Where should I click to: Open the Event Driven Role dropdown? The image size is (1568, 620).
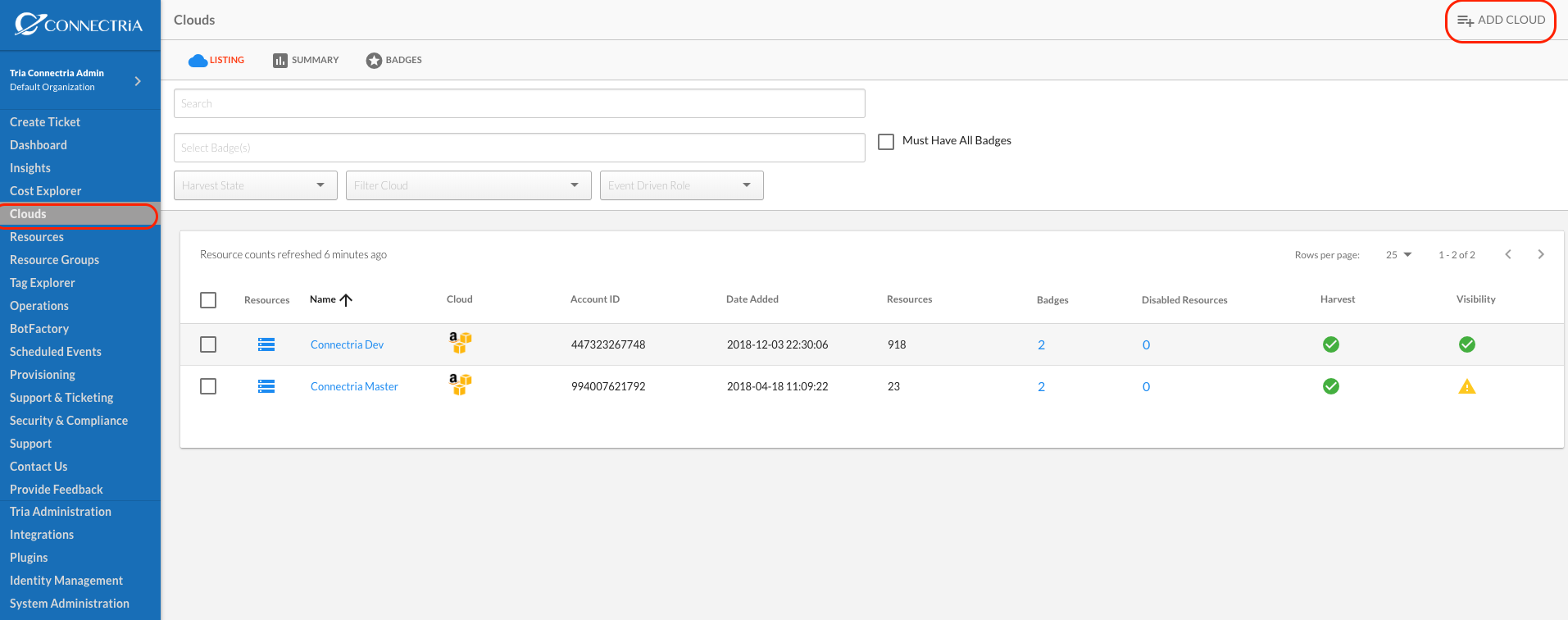pyautogui.click(x=682, y=185)
